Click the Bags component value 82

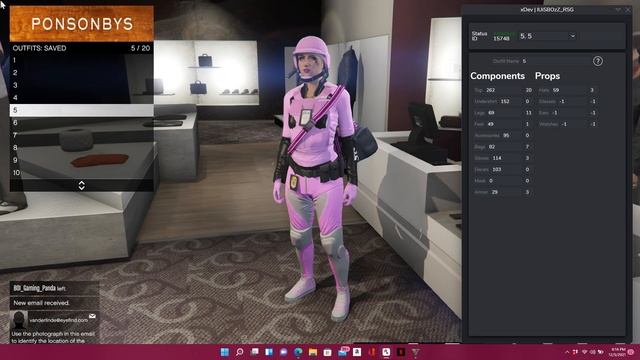click(x=492, y=147)
